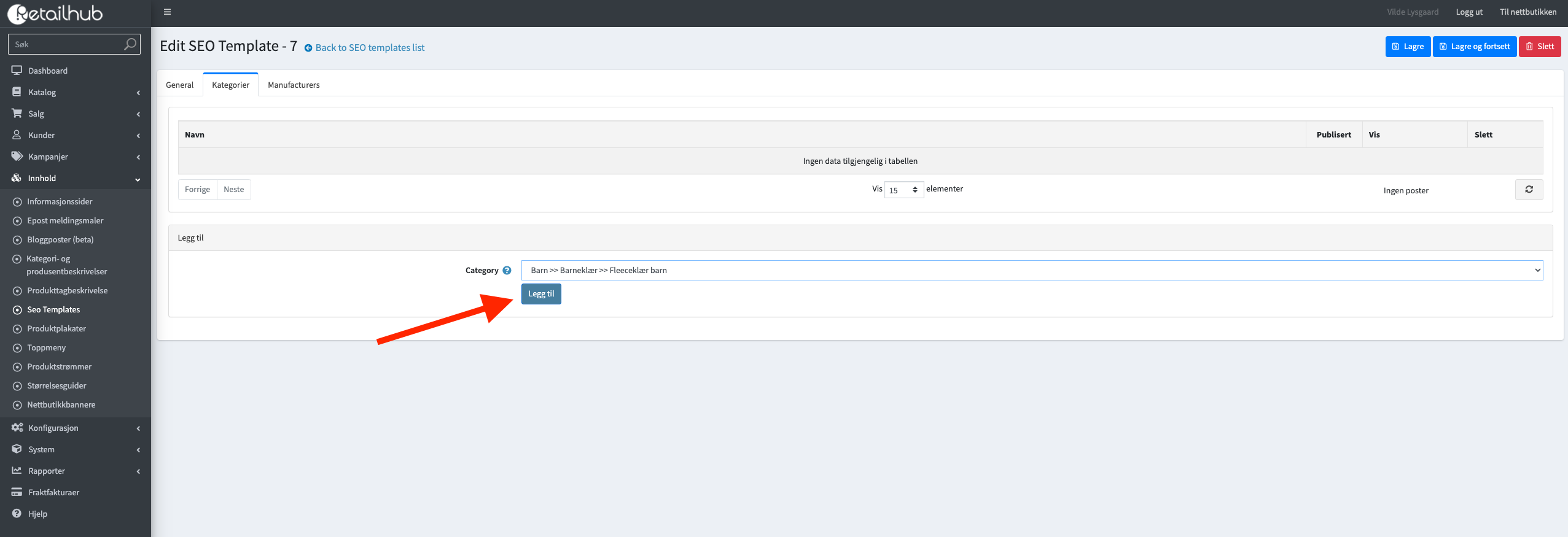Click the Category help question-mark icon

tap(507, 271)
